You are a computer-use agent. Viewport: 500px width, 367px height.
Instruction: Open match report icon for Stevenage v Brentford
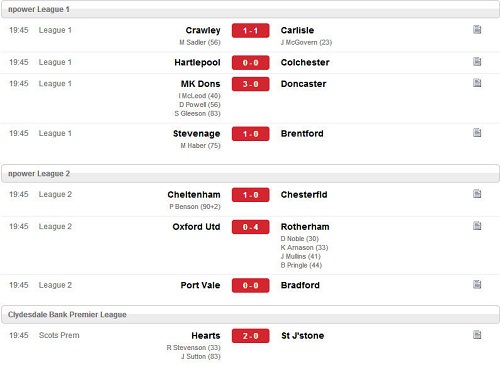tap(477, 132)
